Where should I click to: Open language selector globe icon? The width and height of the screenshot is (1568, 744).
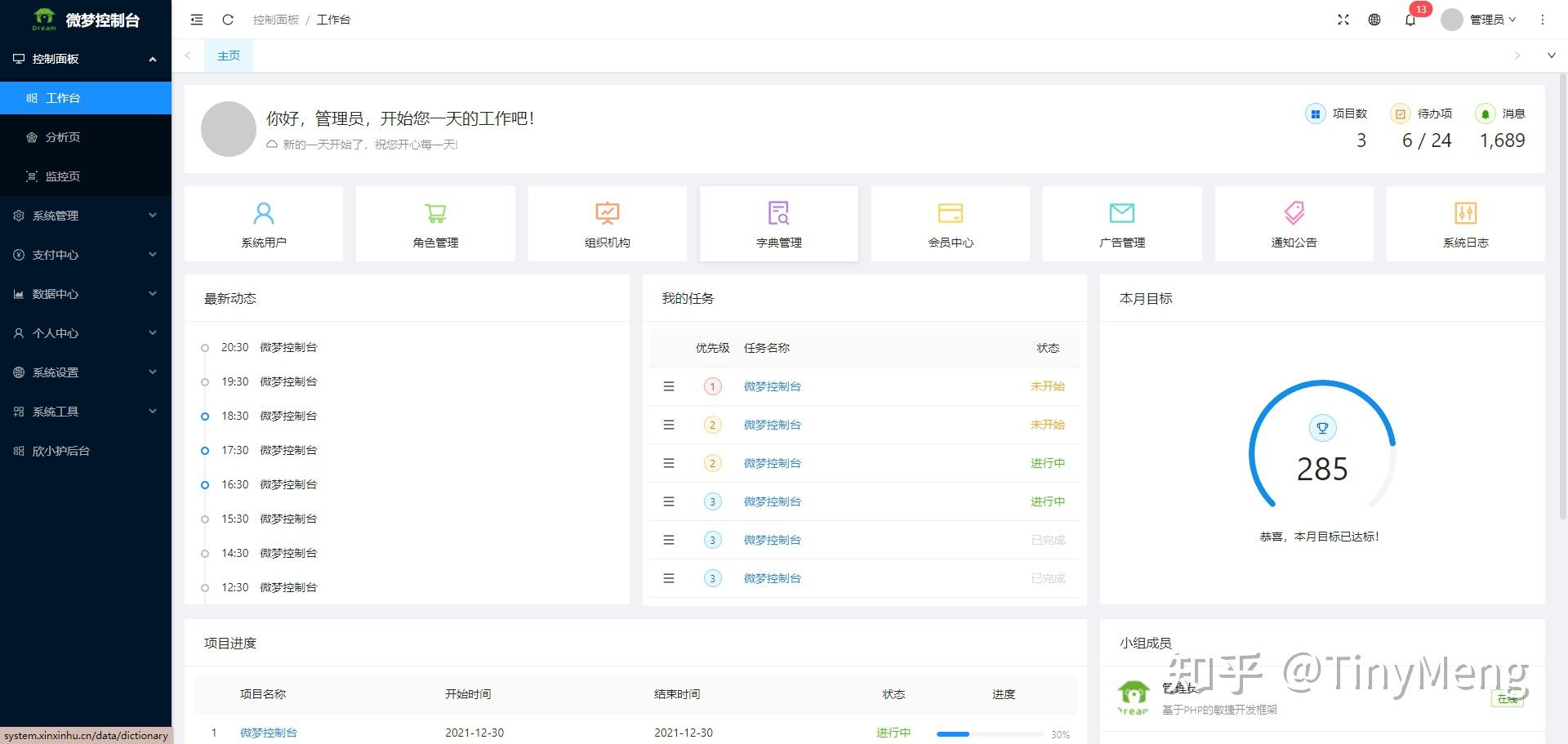(1374, 20)
